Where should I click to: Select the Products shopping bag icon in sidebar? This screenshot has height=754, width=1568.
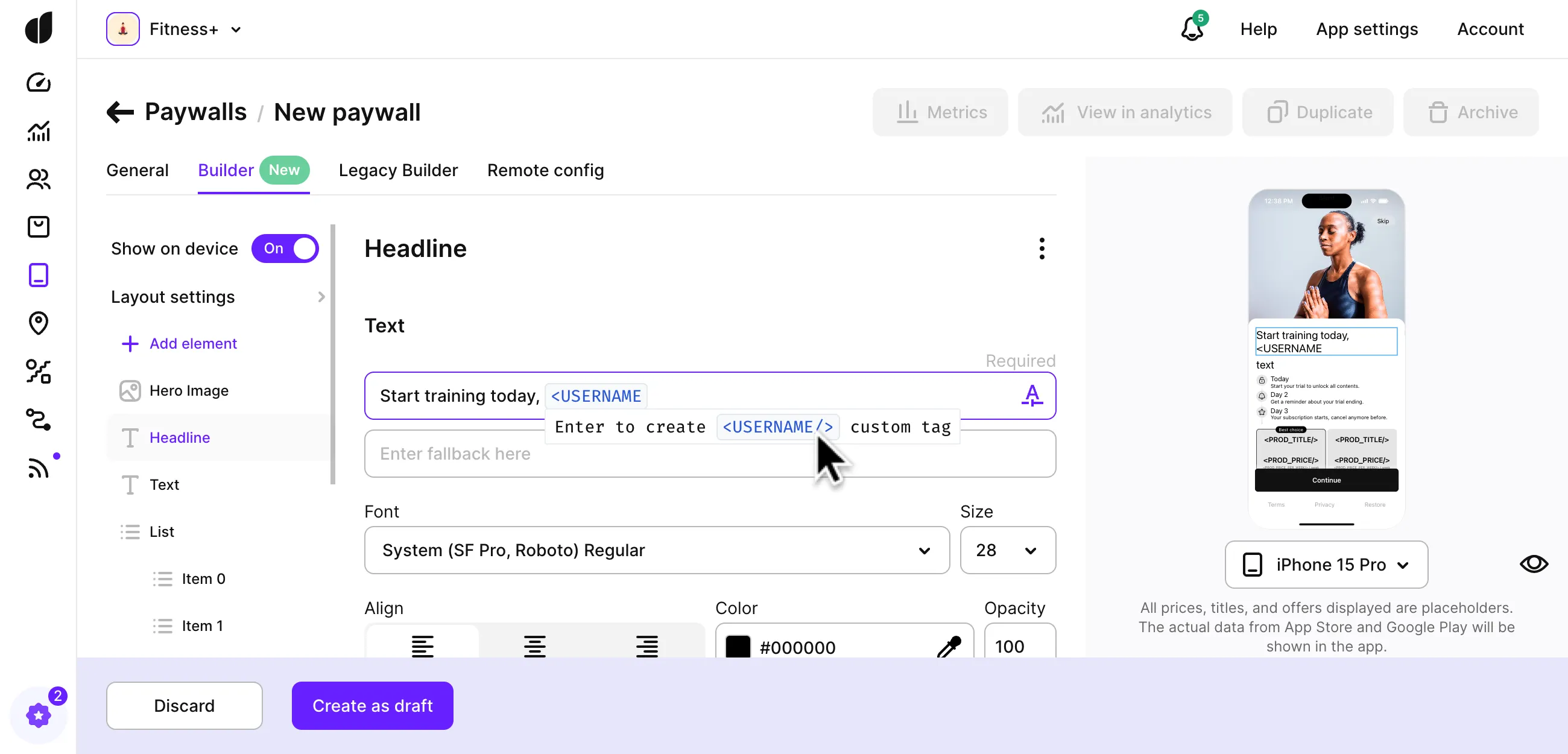pyautogui.click(x=39, y=227)
